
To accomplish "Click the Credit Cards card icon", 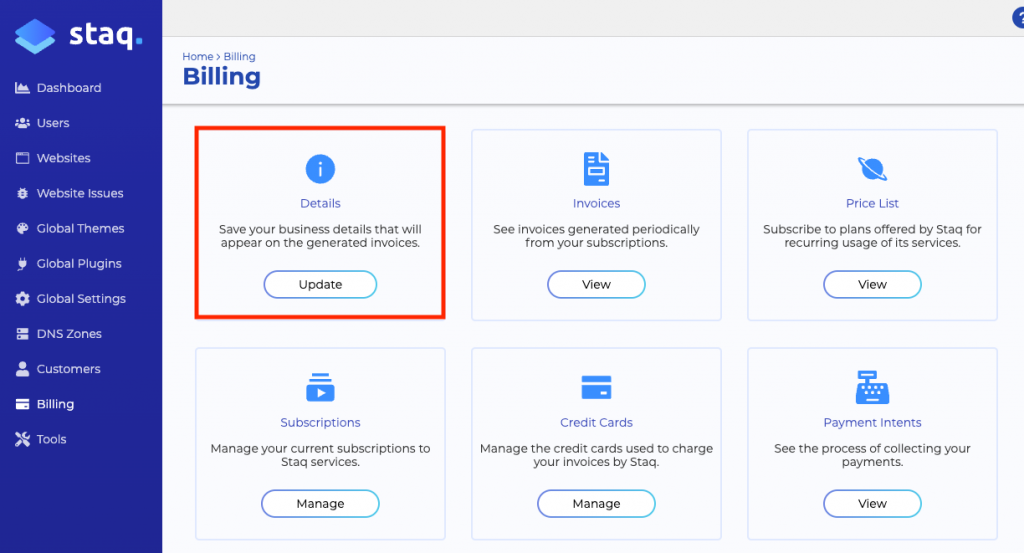I will pos(596,387).
